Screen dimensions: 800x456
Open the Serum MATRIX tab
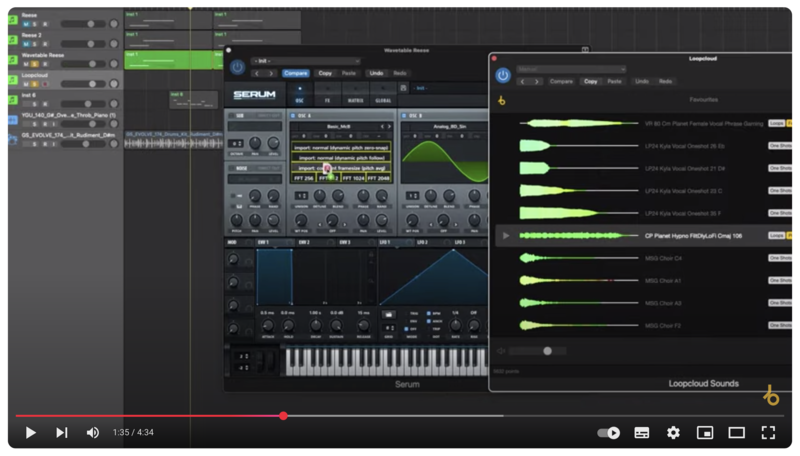[x=355, y=95]
